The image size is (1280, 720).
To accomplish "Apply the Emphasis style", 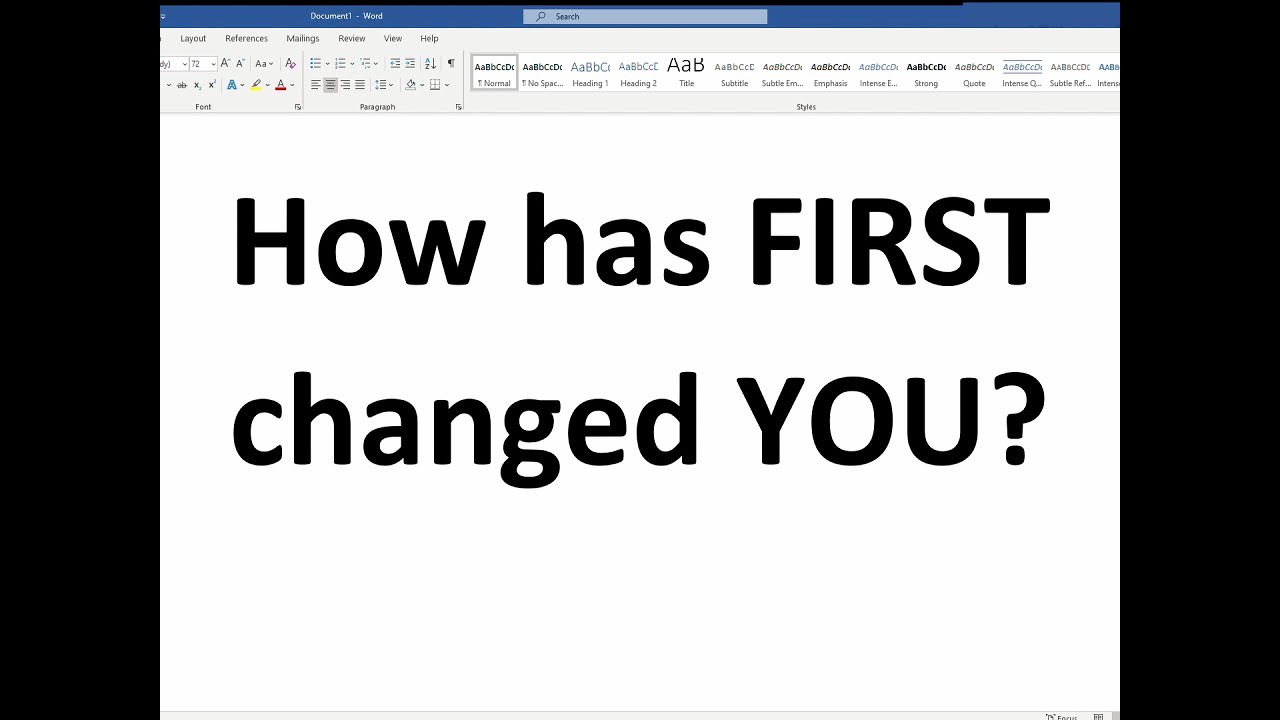I will (830, 73).
